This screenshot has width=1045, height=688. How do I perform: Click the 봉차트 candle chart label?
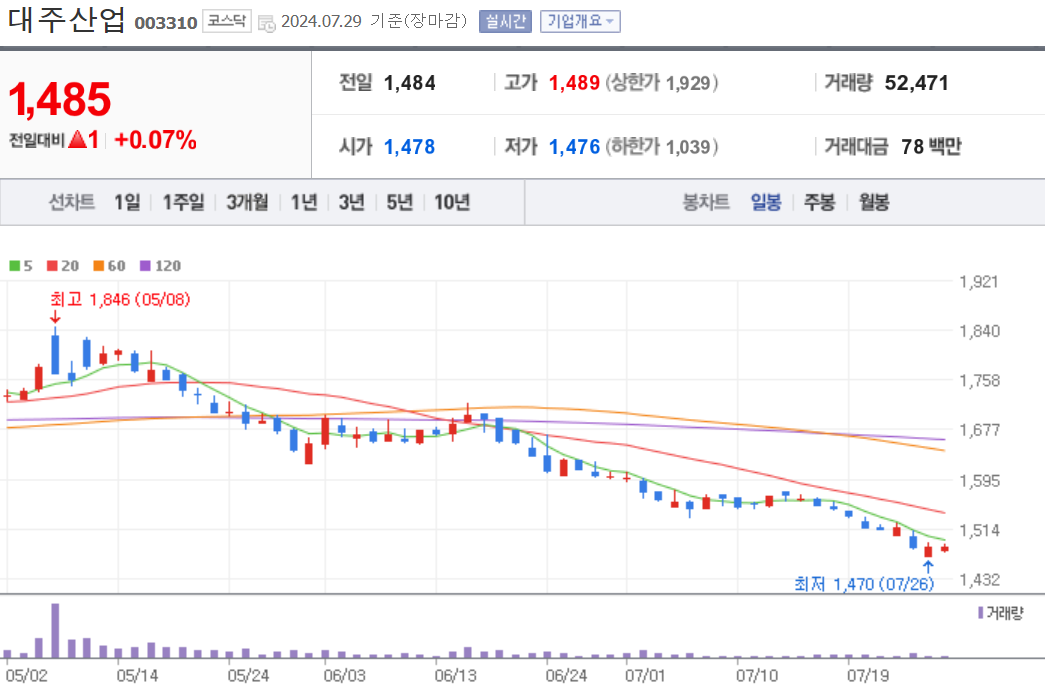click(x=706, y=202)
